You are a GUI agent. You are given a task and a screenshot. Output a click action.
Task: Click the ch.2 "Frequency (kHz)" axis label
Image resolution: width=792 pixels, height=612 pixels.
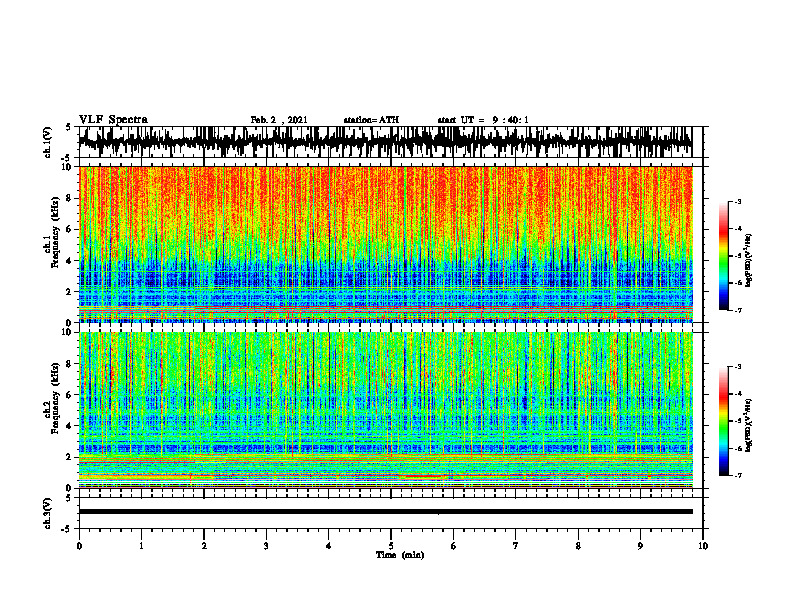click(x=56, y=398)
